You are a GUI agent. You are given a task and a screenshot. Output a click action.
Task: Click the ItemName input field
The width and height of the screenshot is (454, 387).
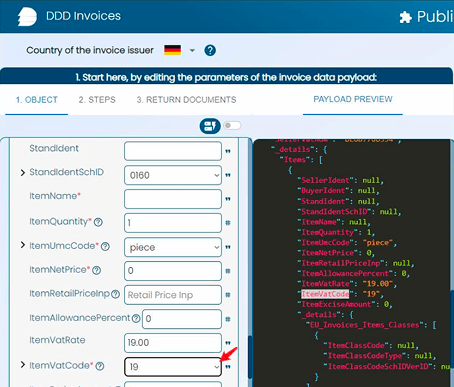[173, 199]
